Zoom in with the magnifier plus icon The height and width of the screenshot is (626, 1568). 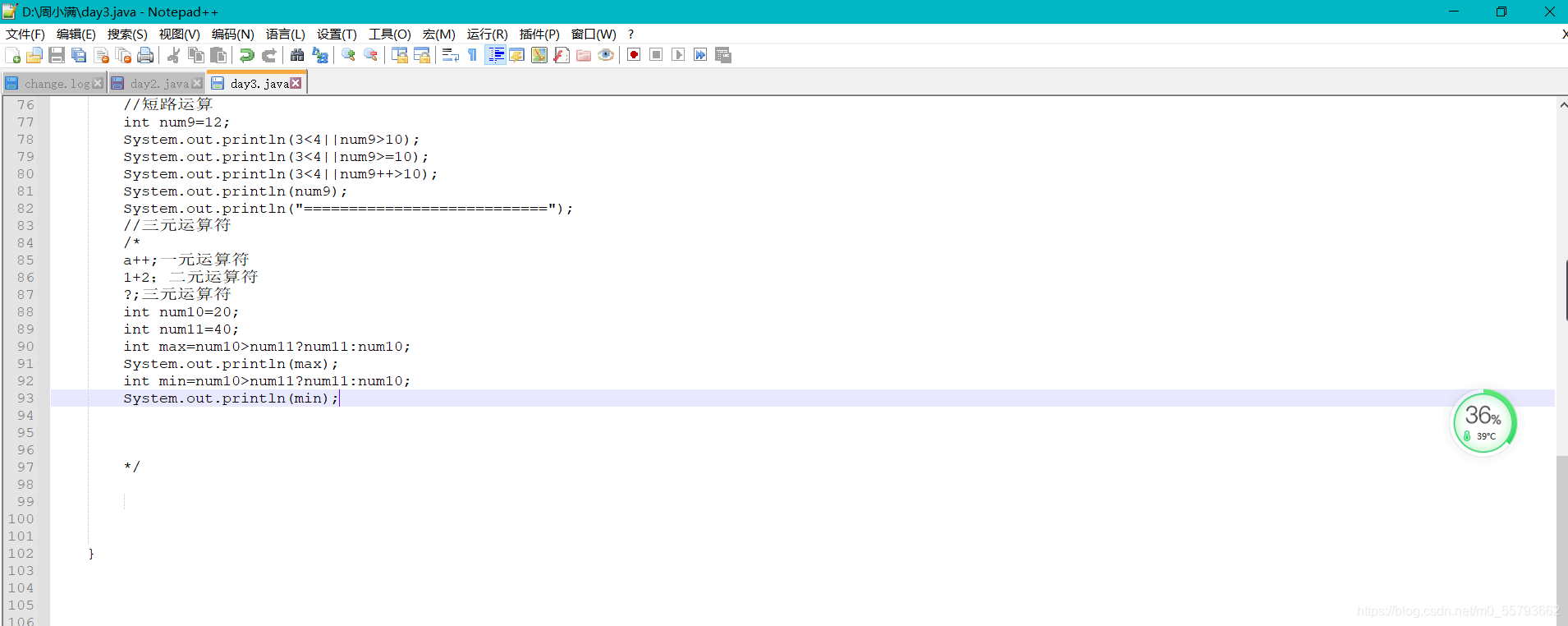349,55
